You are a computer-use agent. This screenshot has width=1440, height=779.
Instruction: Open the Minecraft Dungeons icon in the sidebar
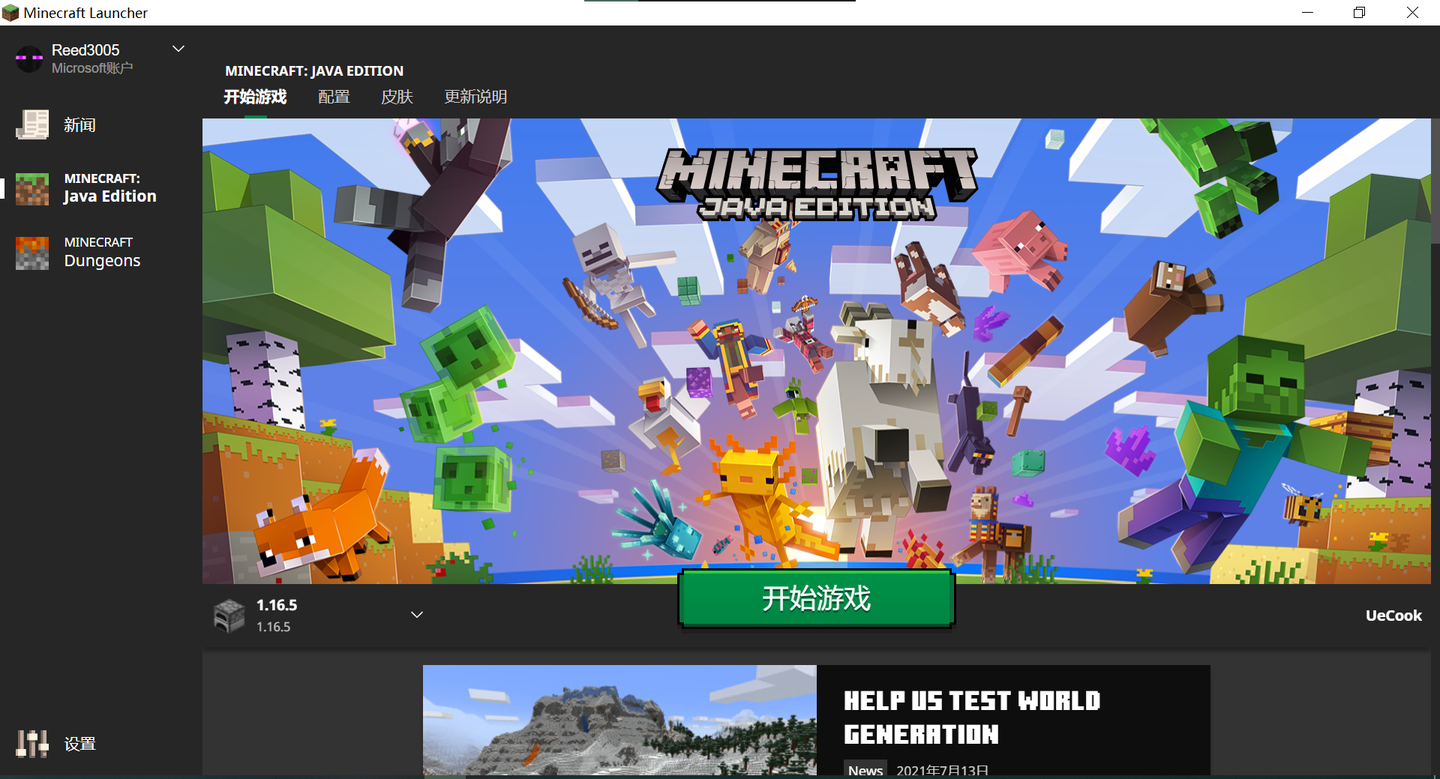[32, 252]
